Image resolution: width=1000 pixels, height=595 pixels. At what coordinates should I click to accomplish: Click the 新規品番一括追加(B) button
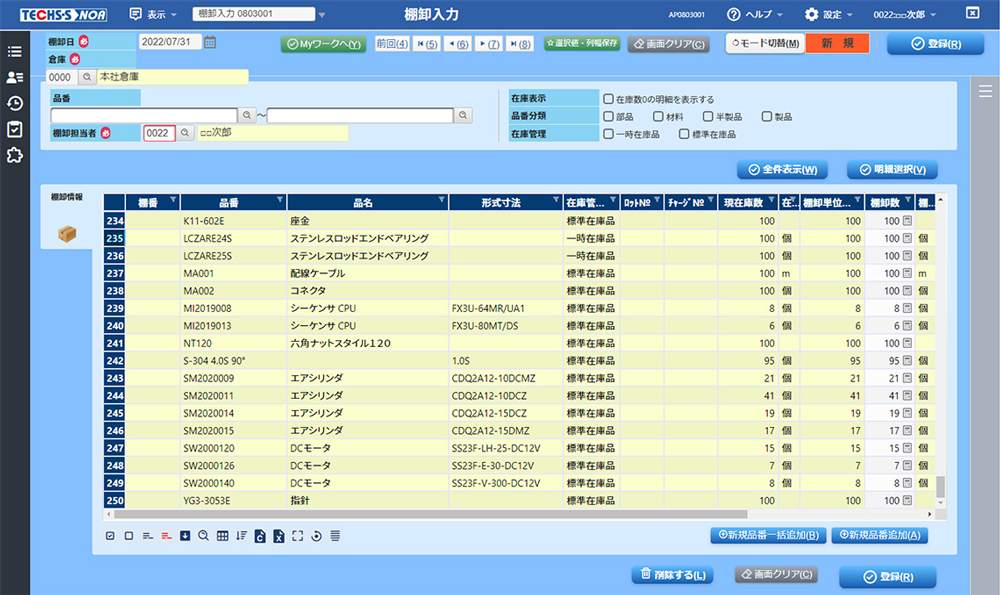pos(768,535)
